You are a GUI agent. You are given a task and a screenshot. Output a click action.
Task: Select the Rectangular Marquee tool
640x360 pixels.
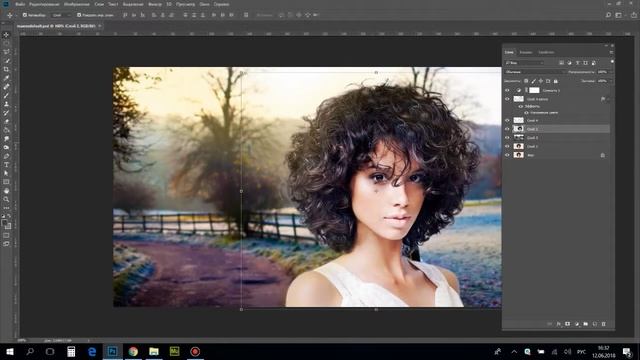coord(6,43)
